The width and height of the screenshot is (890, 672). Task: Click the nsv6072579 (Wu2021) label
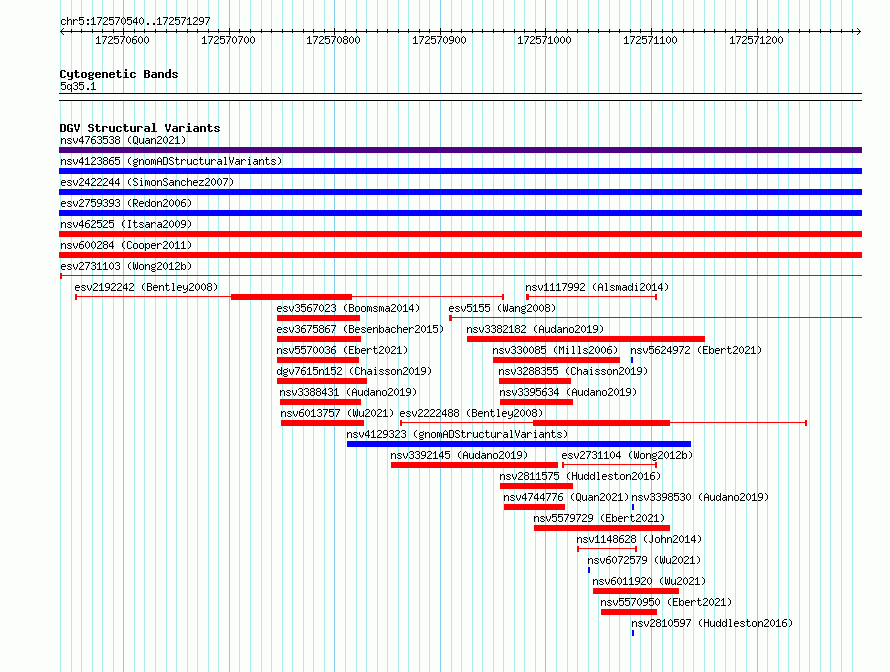644,560
